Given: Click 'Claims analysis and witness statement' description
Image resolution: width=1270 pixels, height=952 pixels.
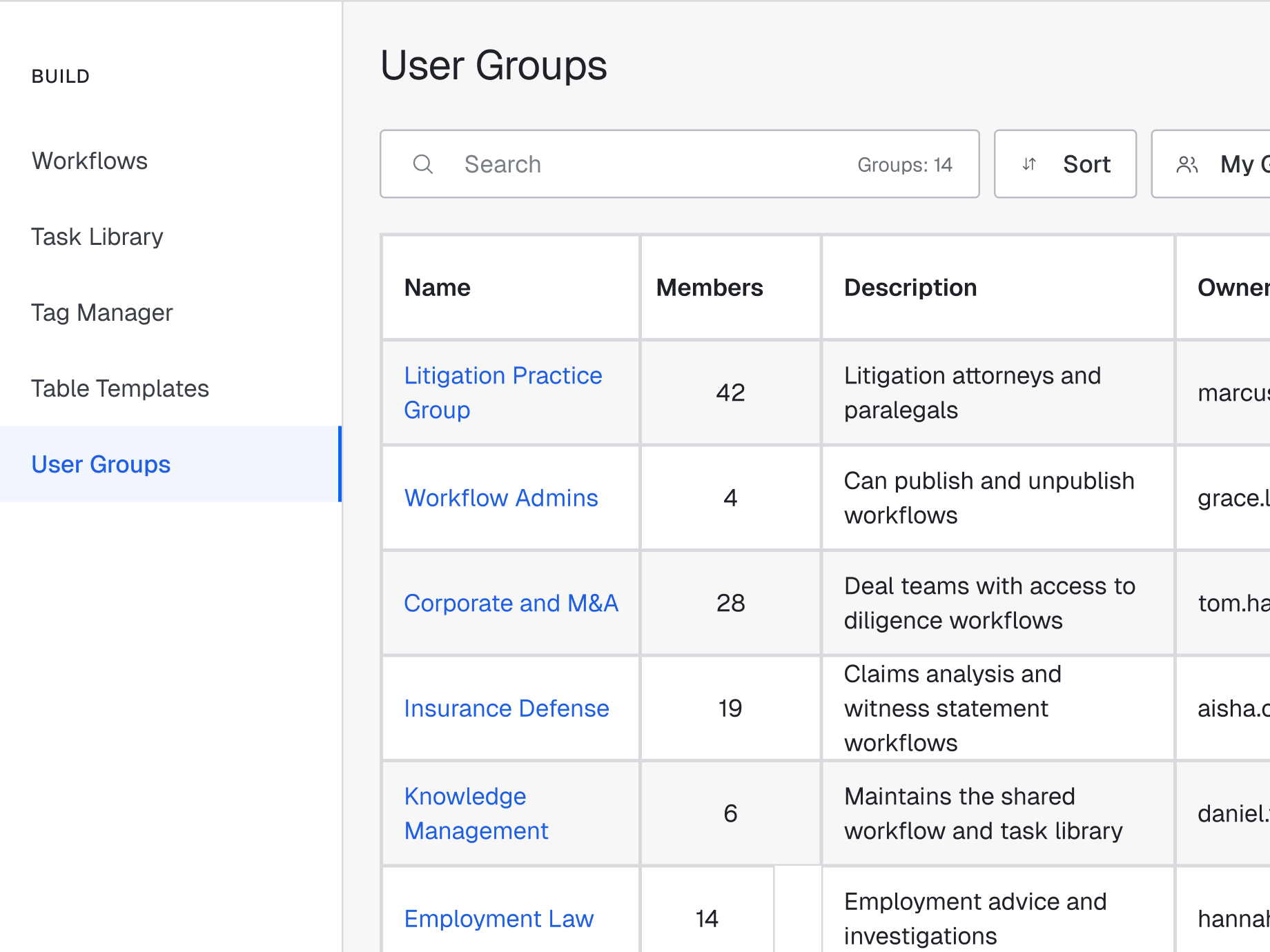Looking at the screenshot, I should (952, 708).
